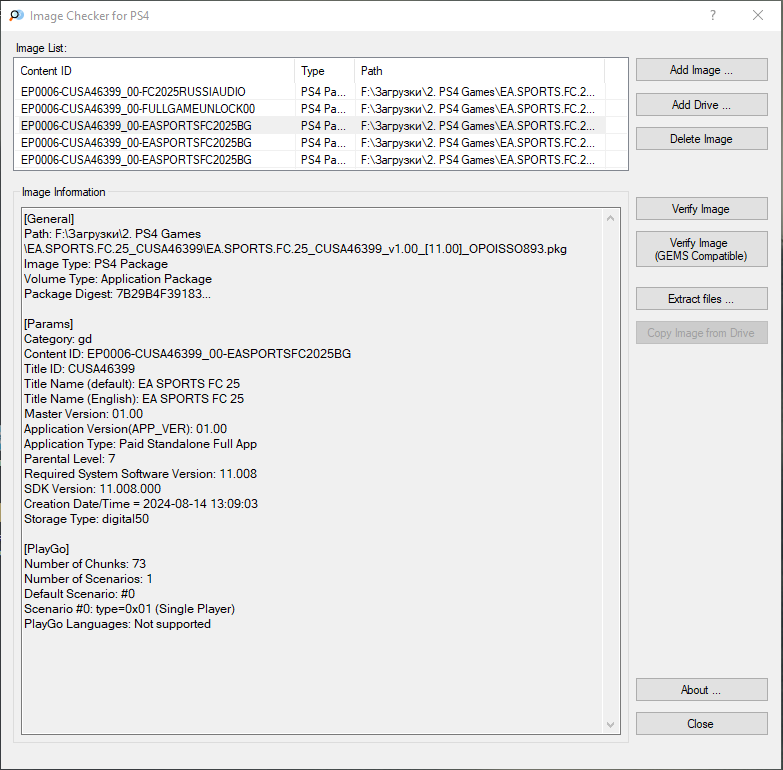Click the Storage Type: digital50 line
Image resolution: width=783 pixels, height=770 pixels.
[86, 519]
